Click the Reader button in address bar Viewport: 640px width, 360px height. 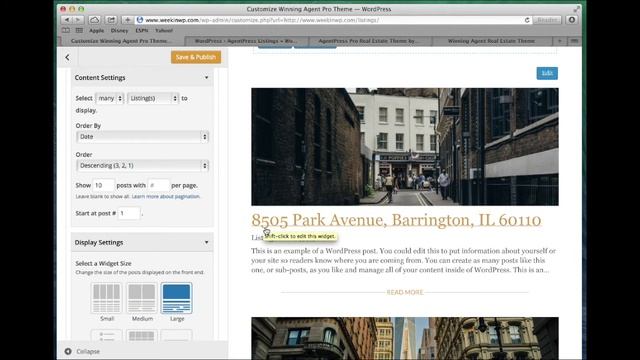[547, 20]
